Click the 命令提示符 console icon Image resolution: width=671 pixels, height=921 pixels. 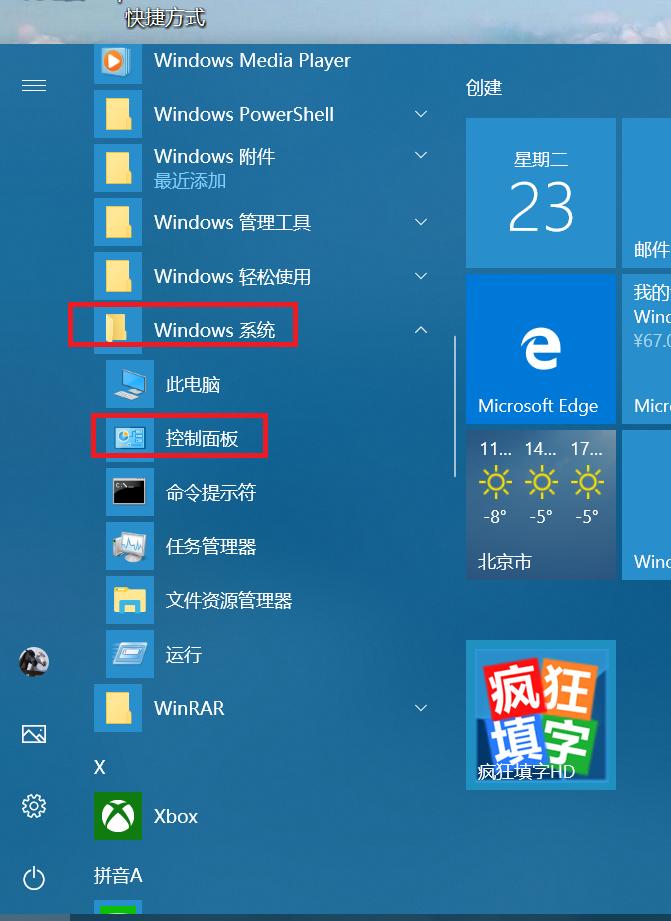point(130,492)
